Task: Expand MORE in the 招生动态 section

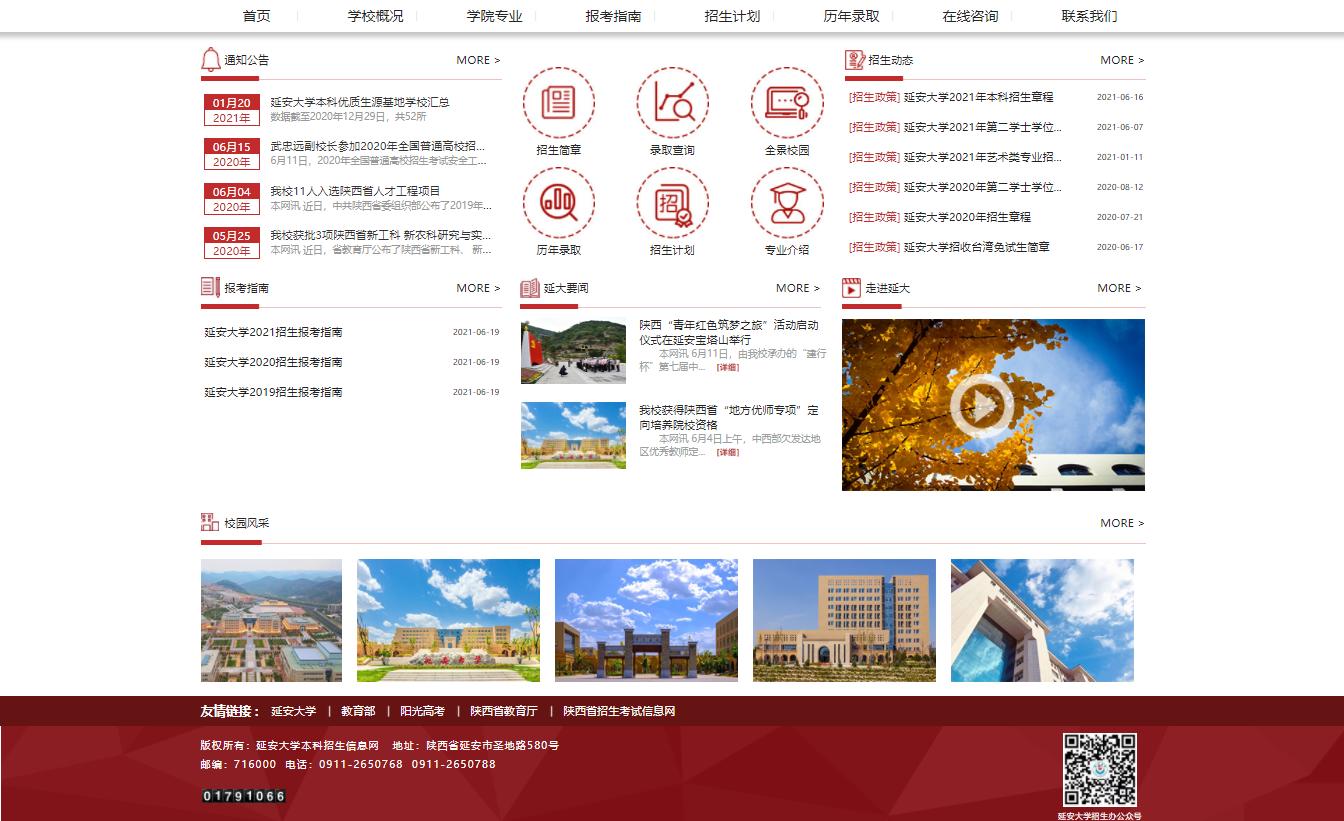Action: [1122, 60]
